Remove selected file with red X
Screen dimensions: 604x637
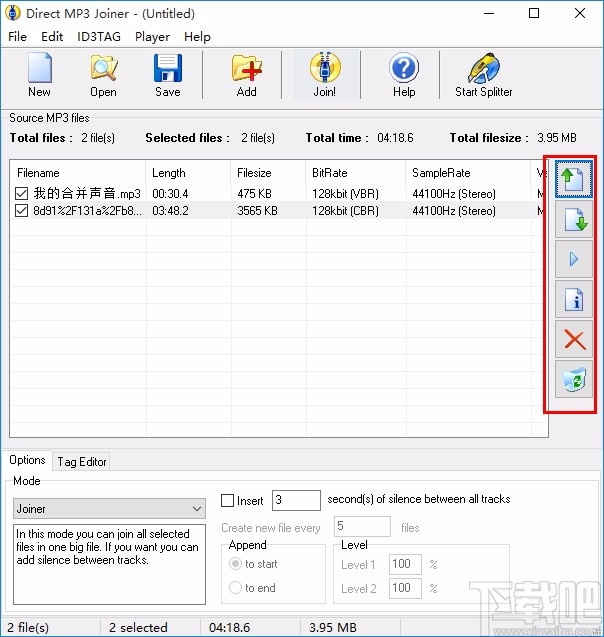574,340
